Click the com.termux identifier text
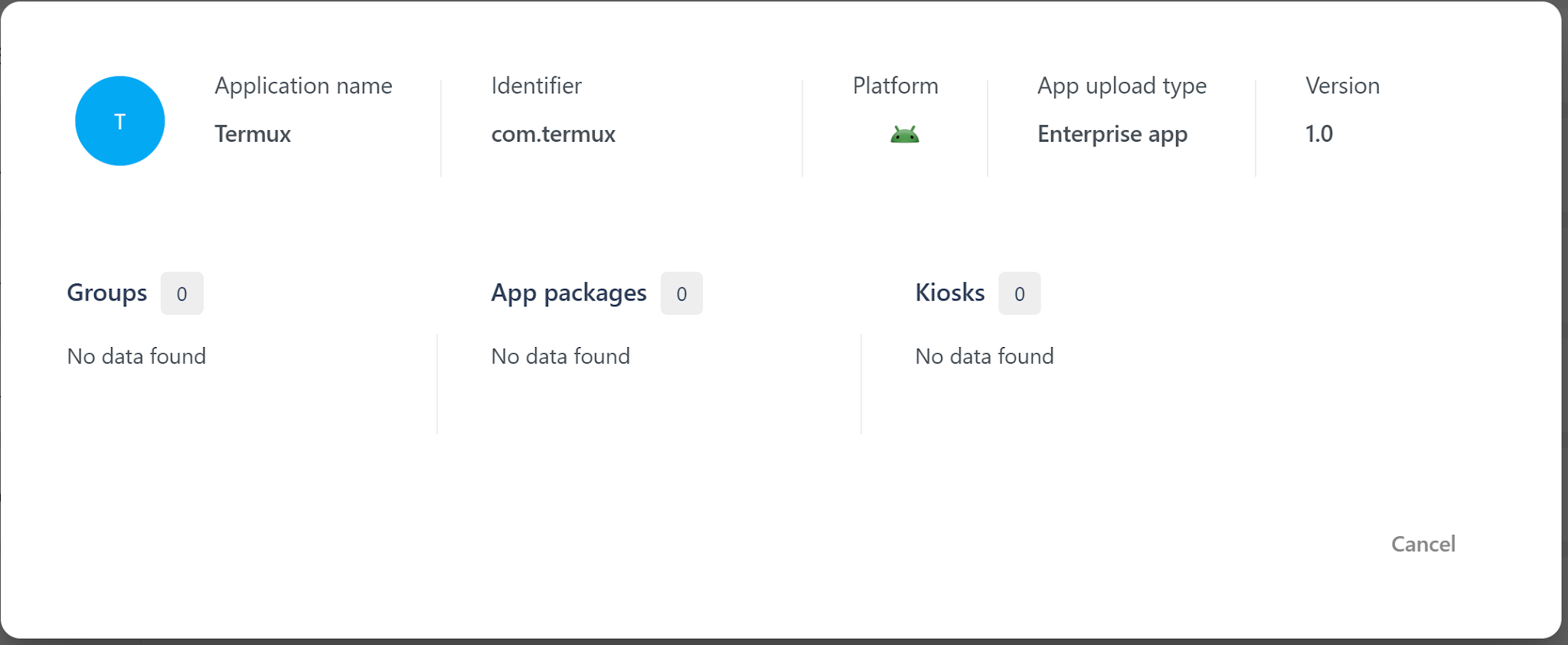 point(553,134)
